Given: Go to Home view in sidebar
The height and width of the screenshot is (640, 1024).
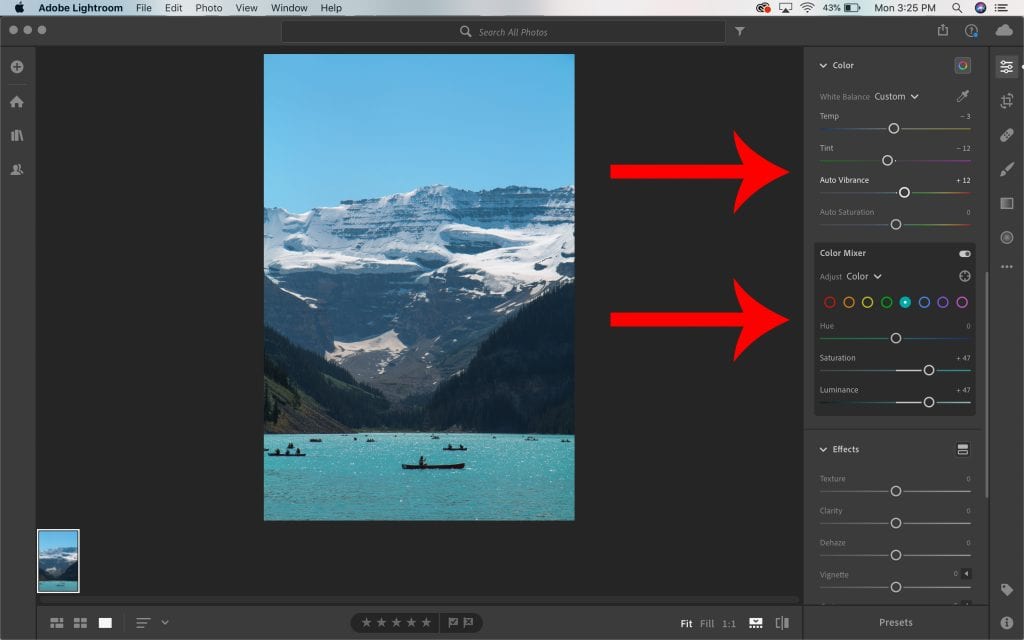Looking at the screenshot, I should click(17, 101).
